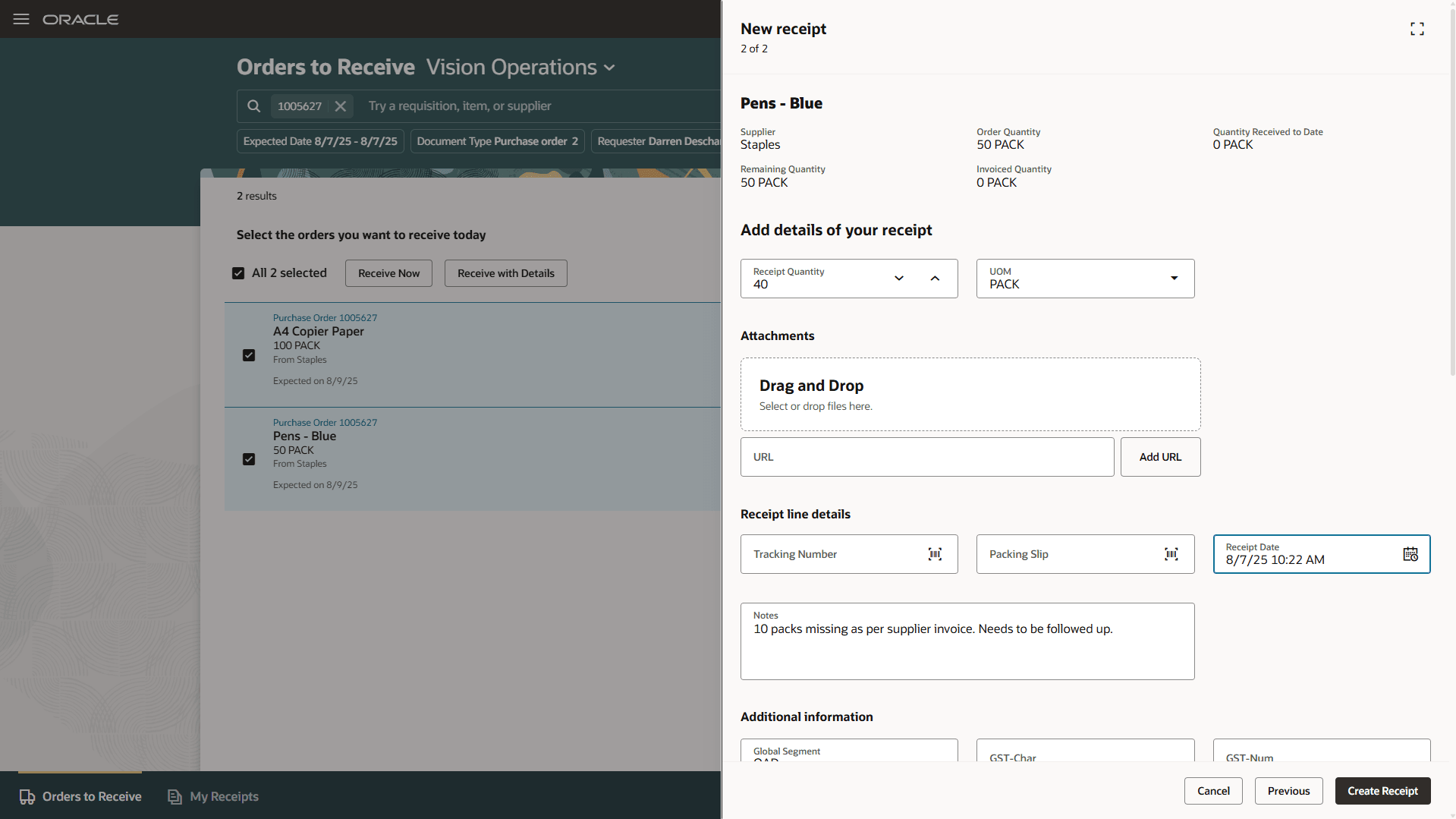Uncheck the A4 Copier Paper order
The height and width of the screenshot is (819, 1456).
point(249,355)
